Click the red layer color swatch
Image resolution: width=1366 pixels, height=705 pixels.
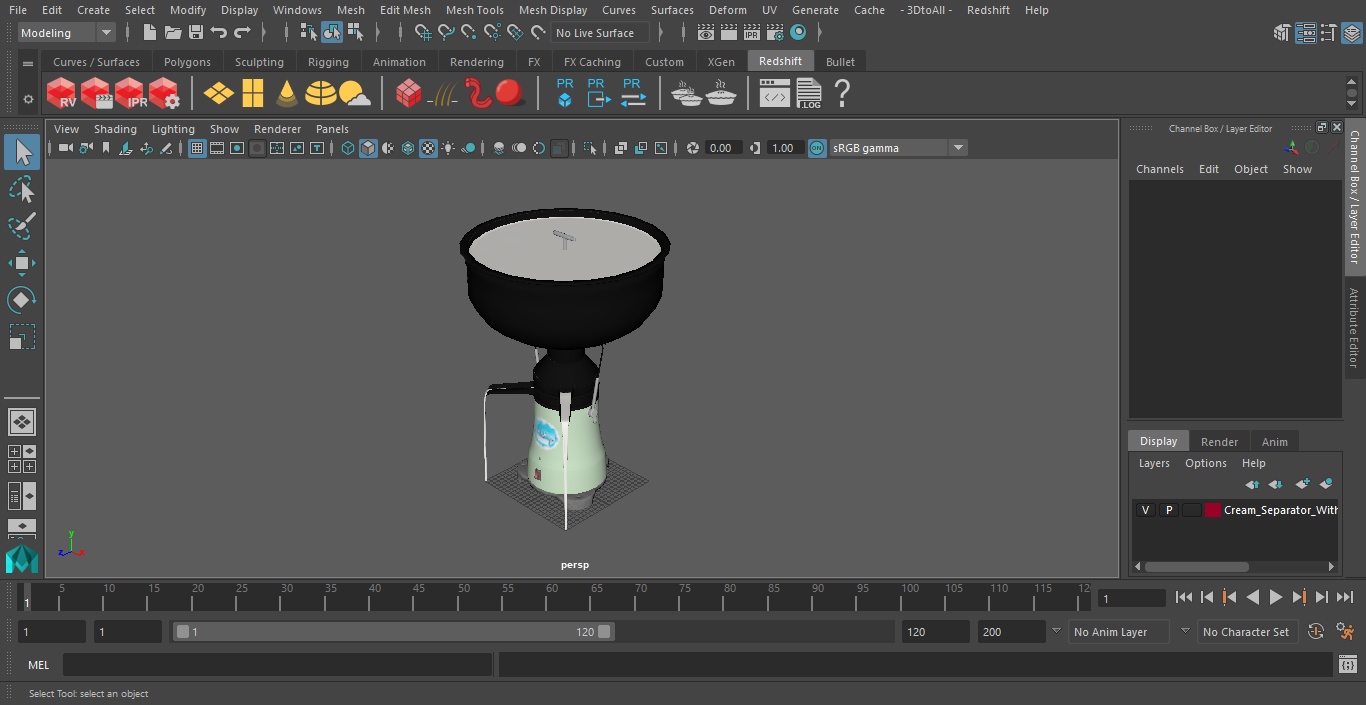1213,510
